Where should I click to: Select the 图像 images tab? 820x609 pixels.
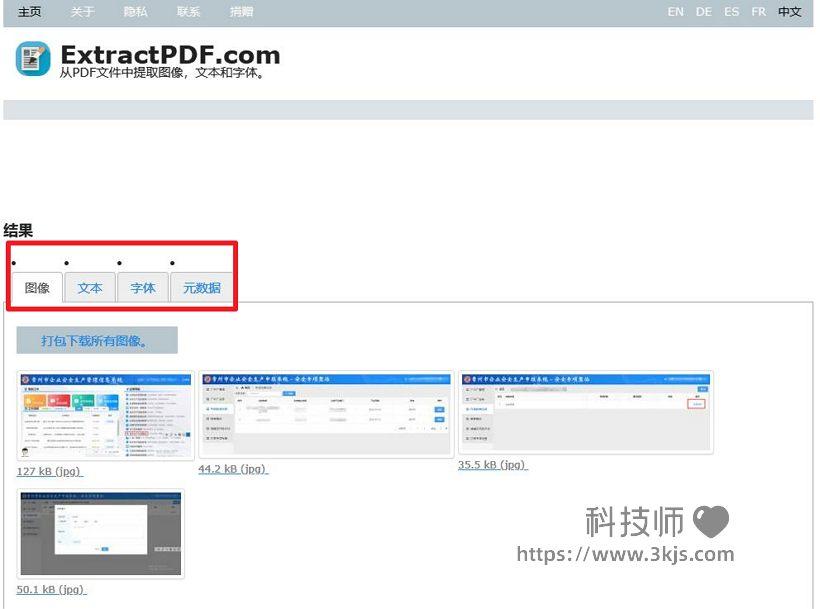pos(37,288)
